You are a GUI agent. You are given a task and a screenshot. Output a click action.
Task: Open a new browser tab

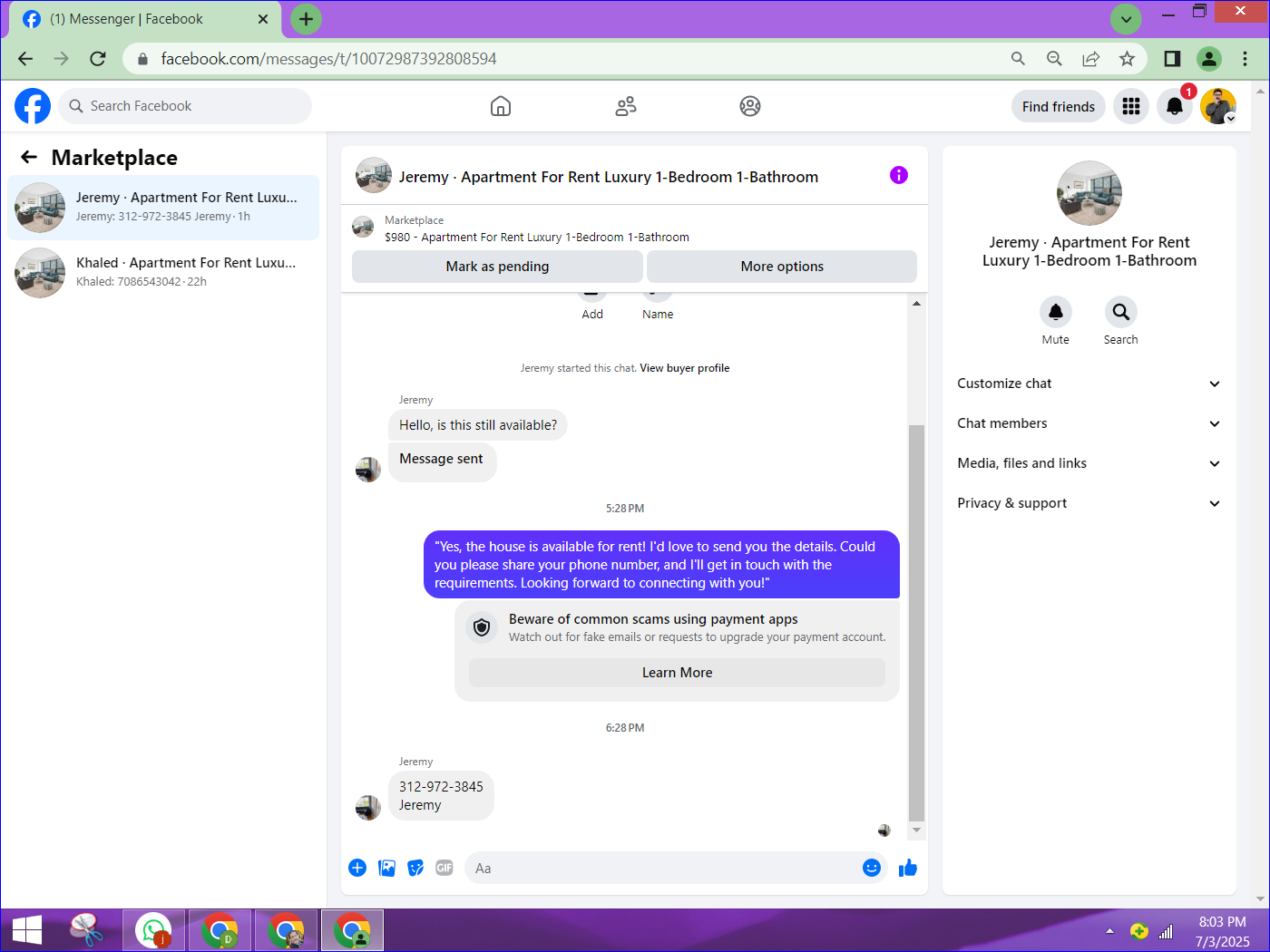[x=306, y=19]
